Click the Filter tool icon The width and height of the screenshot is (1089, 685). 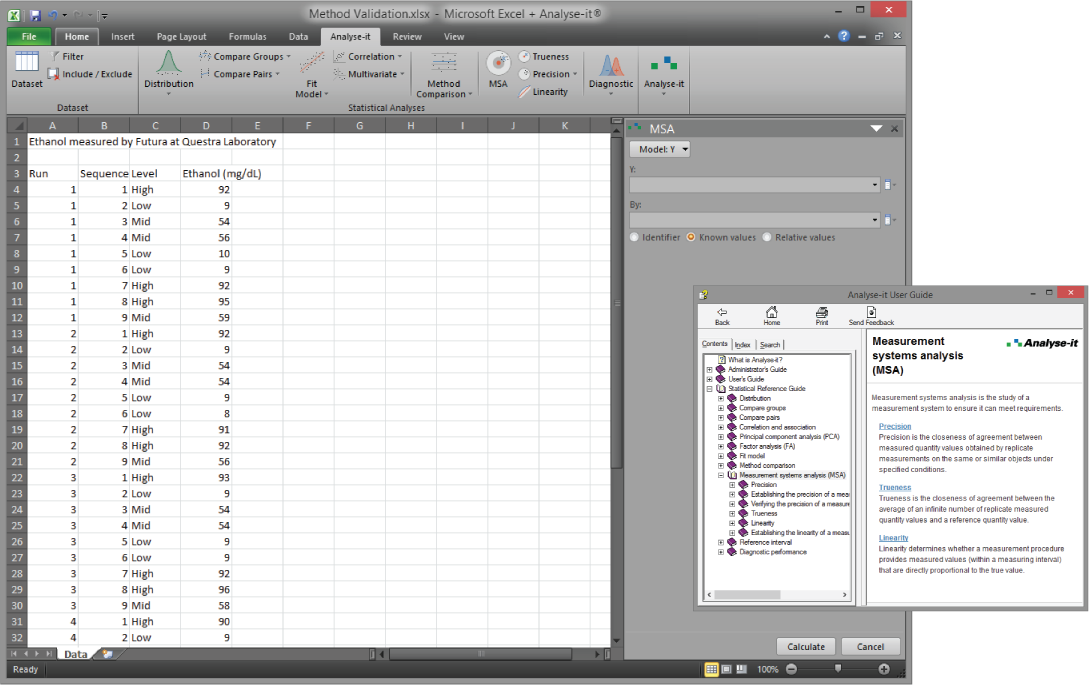click(56, 56)
